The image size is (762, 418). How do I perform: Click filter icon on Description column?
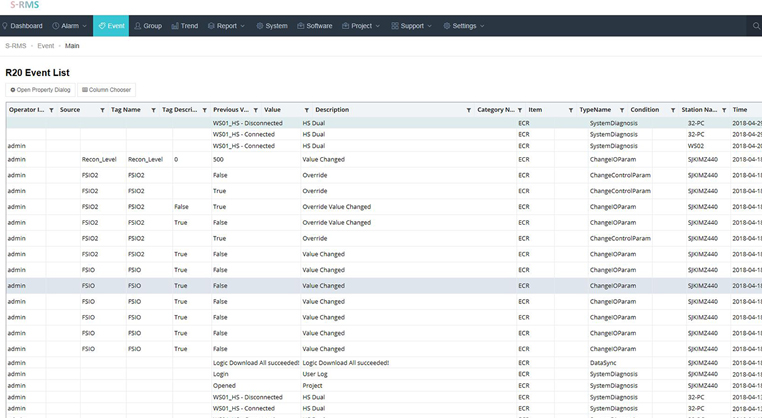468,110
